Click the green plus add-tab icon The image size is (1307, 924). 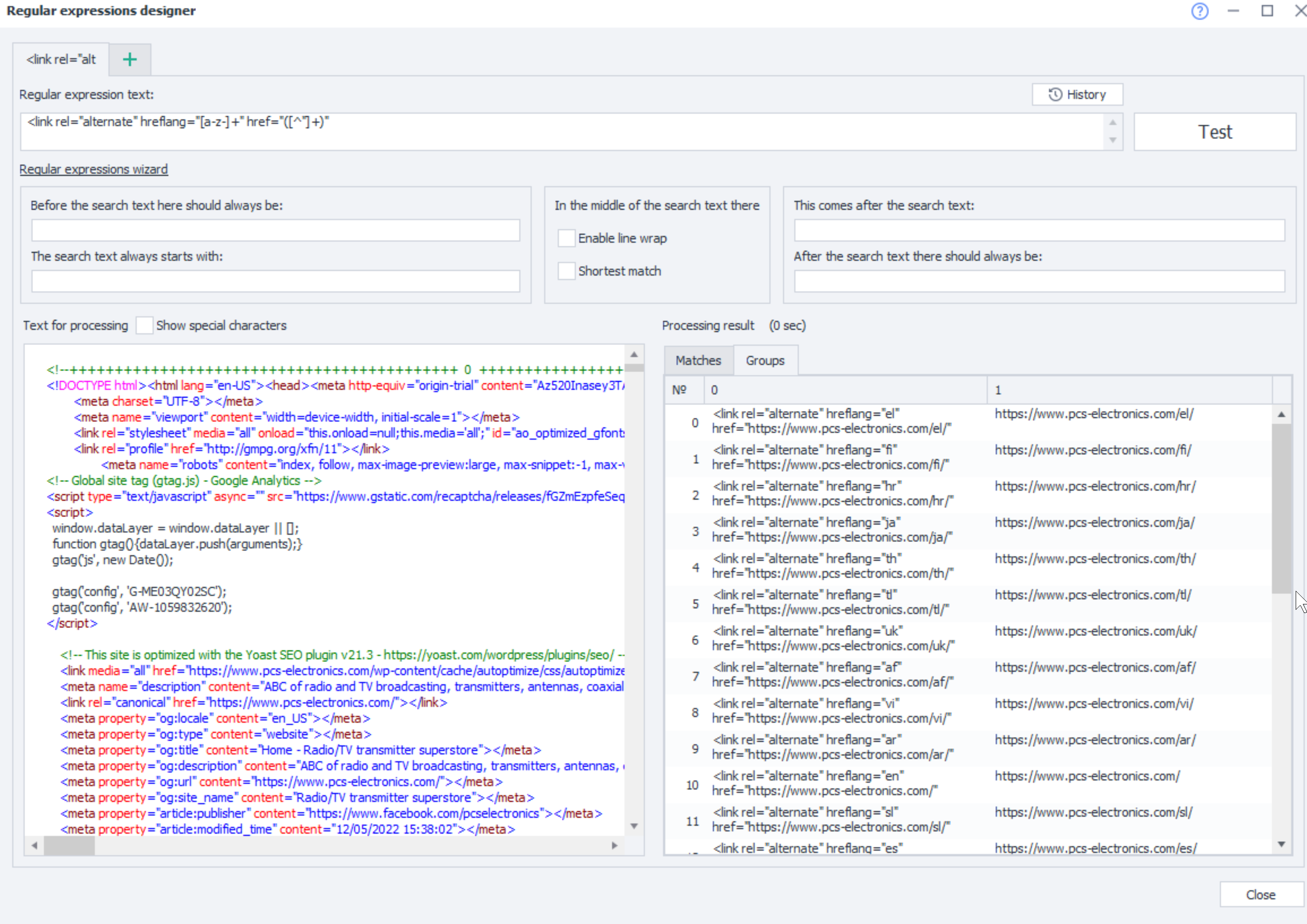pyautogui.click(x=130, y=59)
